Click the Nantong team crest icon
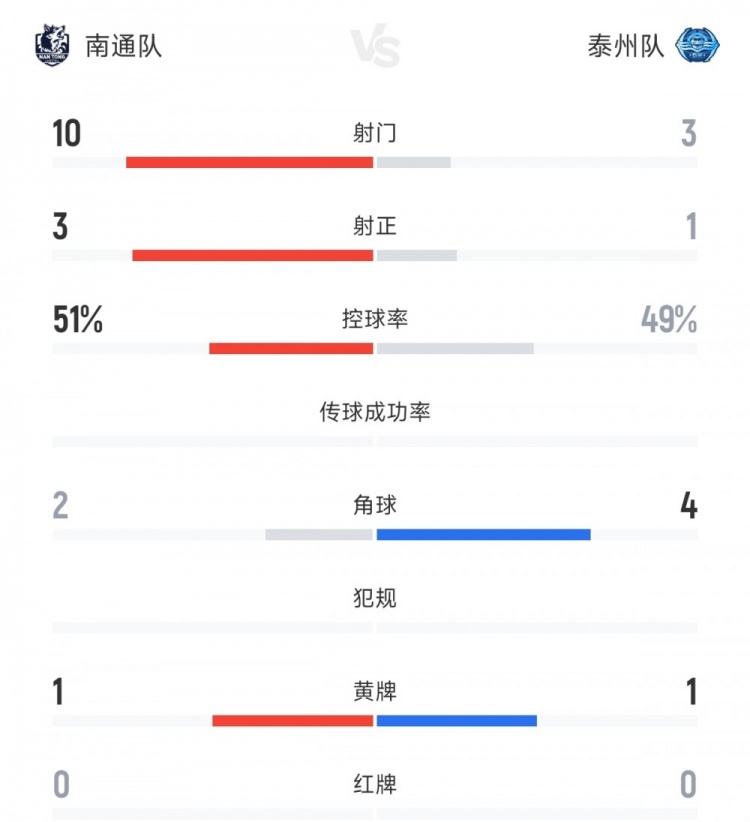This screenshot has width=750, height=822. pos(51,45)
